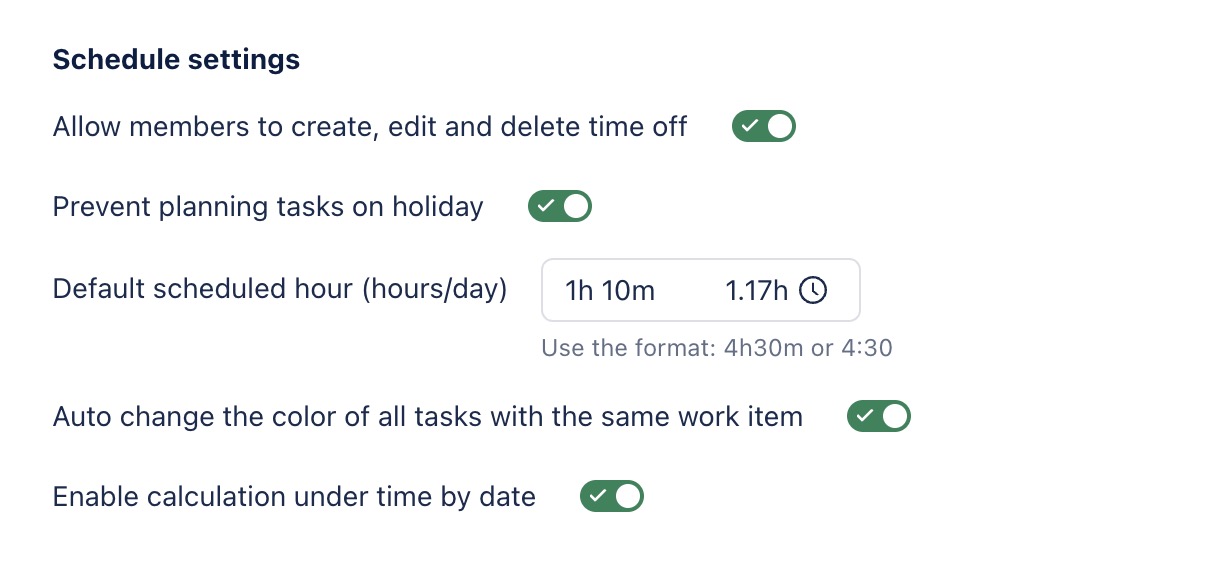The height and width of the screenshot is (588, 1224).
Task: Click the "Schedule settings" heading
Action: coord(176,60)
